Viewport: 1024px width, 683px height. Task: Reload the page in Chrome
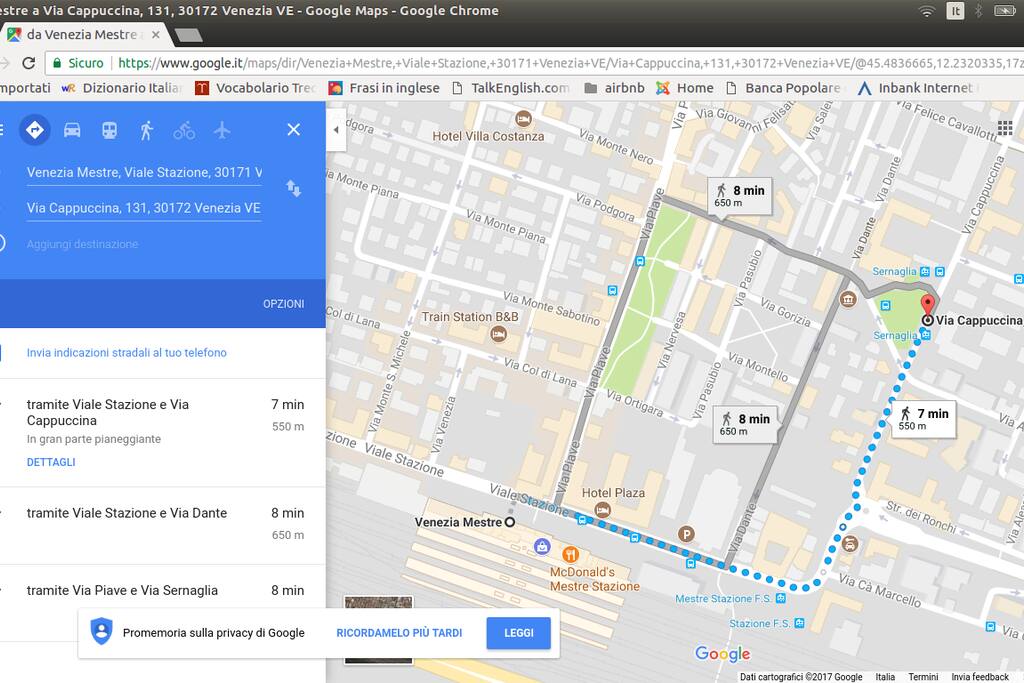[28, 63]
